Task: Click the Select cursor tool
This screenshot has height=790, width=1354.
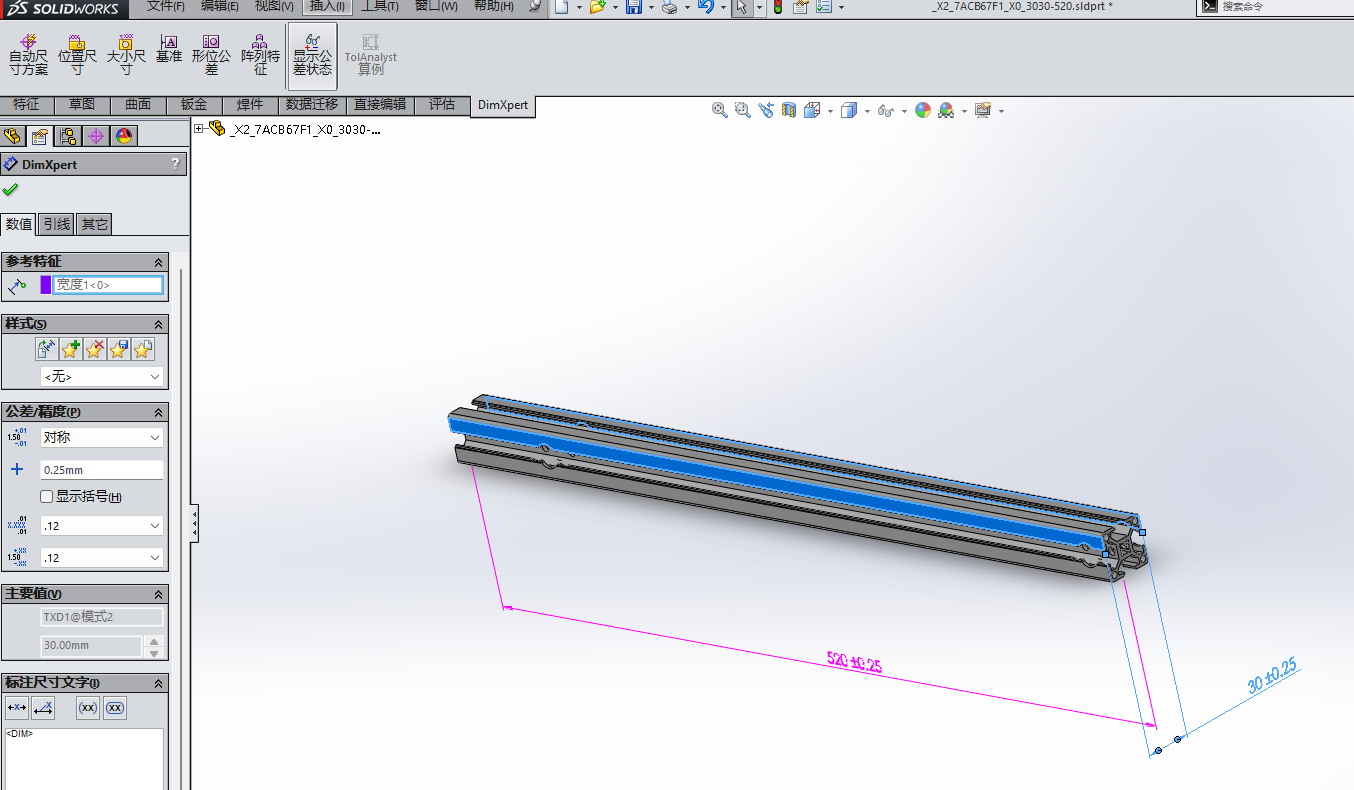Action: point(740,7)
